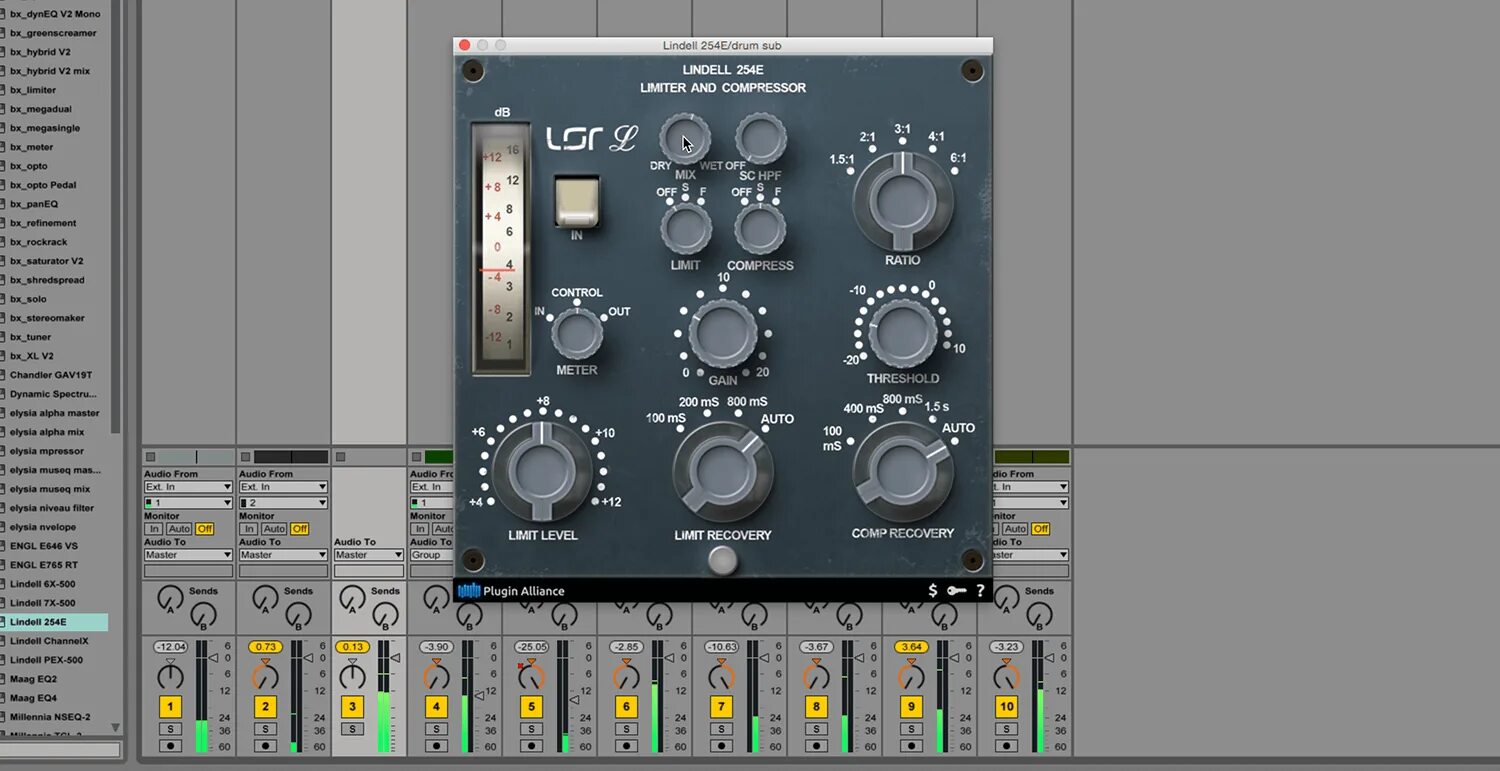Click track 10 monitor Off button

pyautogui.click(x=1040, y=529)
